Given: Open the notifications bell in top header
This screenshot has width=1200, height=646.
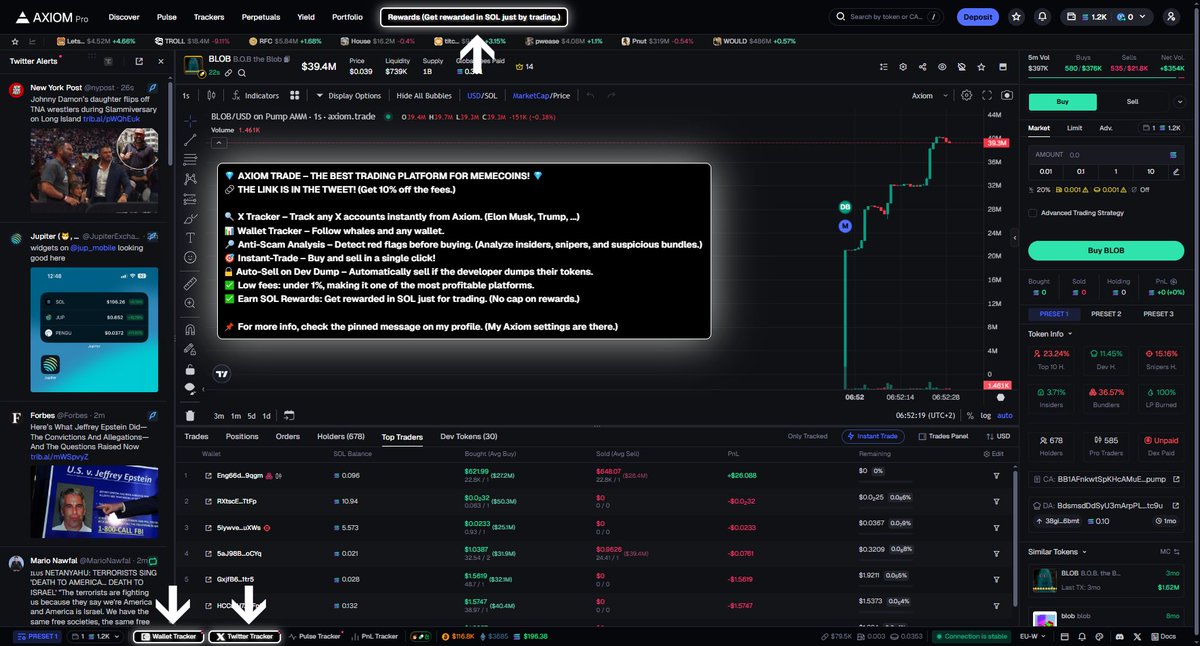Looking at the screenshot, I should pos(1043,17).
